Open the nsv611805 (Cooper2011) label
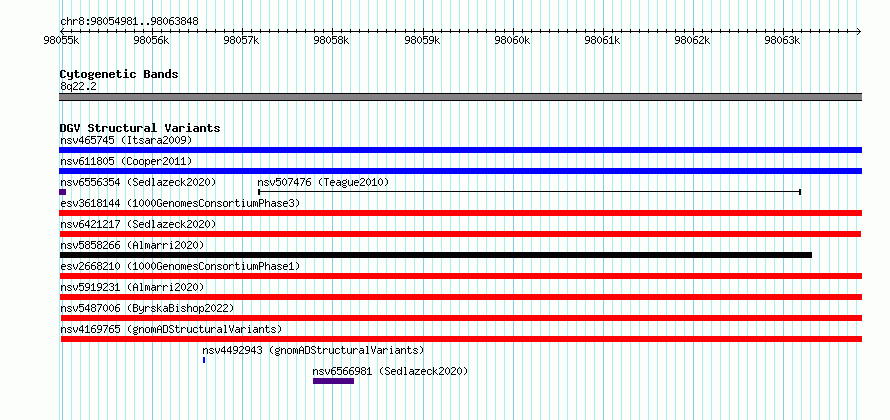890x420 pixels. [x=126, y=161]
